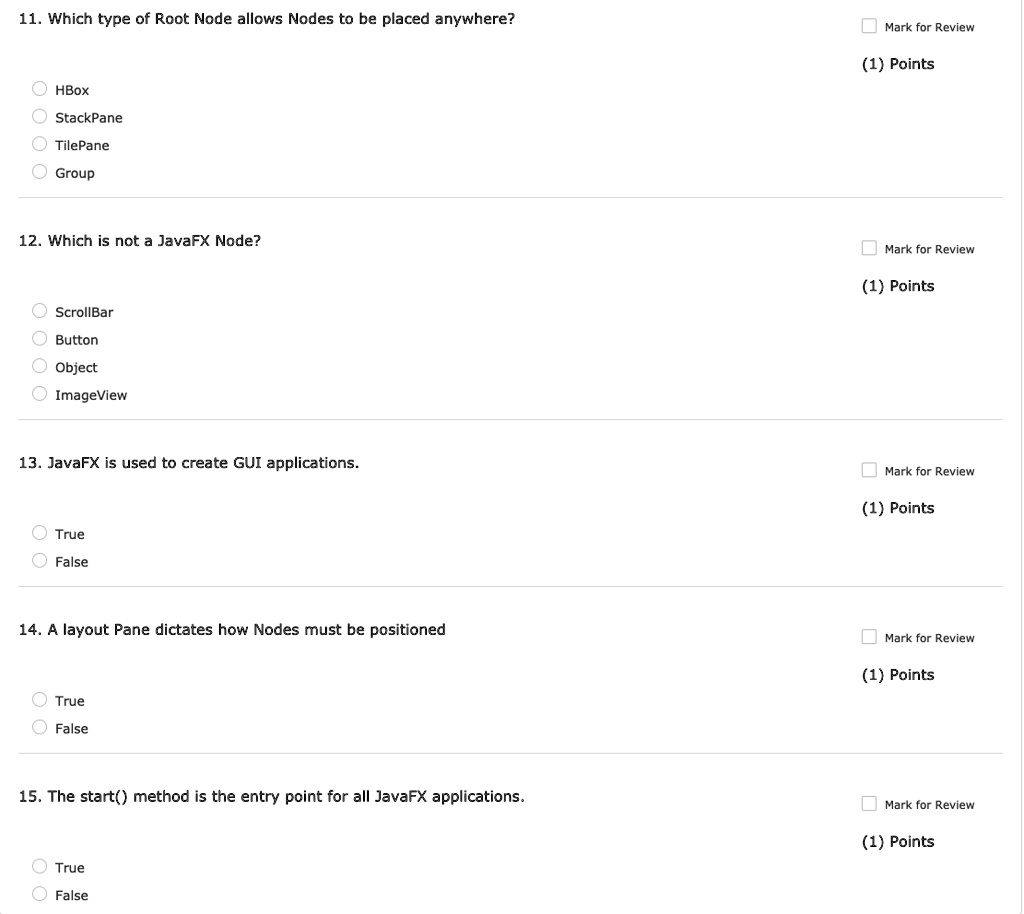
Task: Select False for layout Pane question 14
Action: coord(40,727)
